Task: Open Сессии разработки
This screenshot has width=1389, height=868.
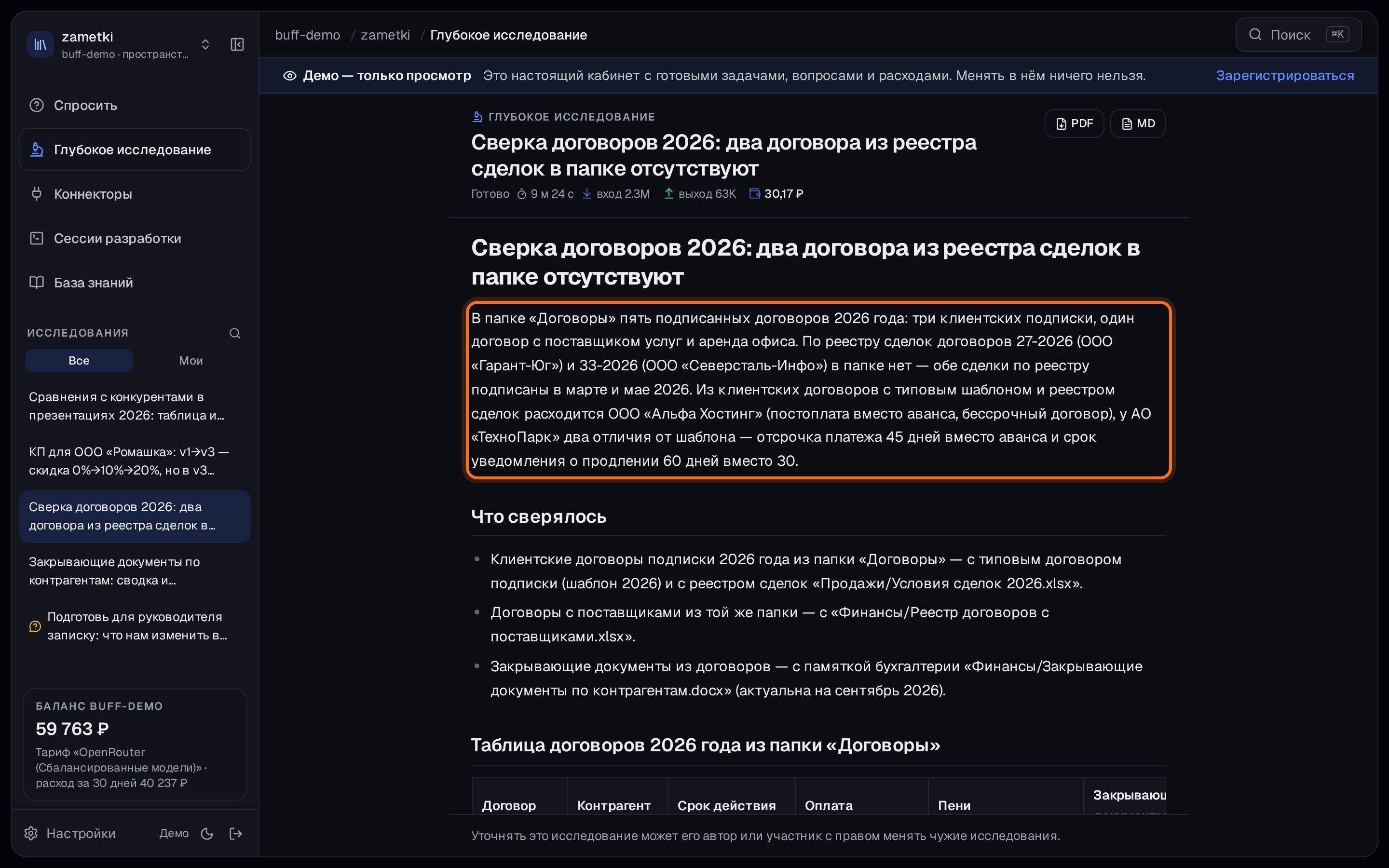Action: pos(135,238)
